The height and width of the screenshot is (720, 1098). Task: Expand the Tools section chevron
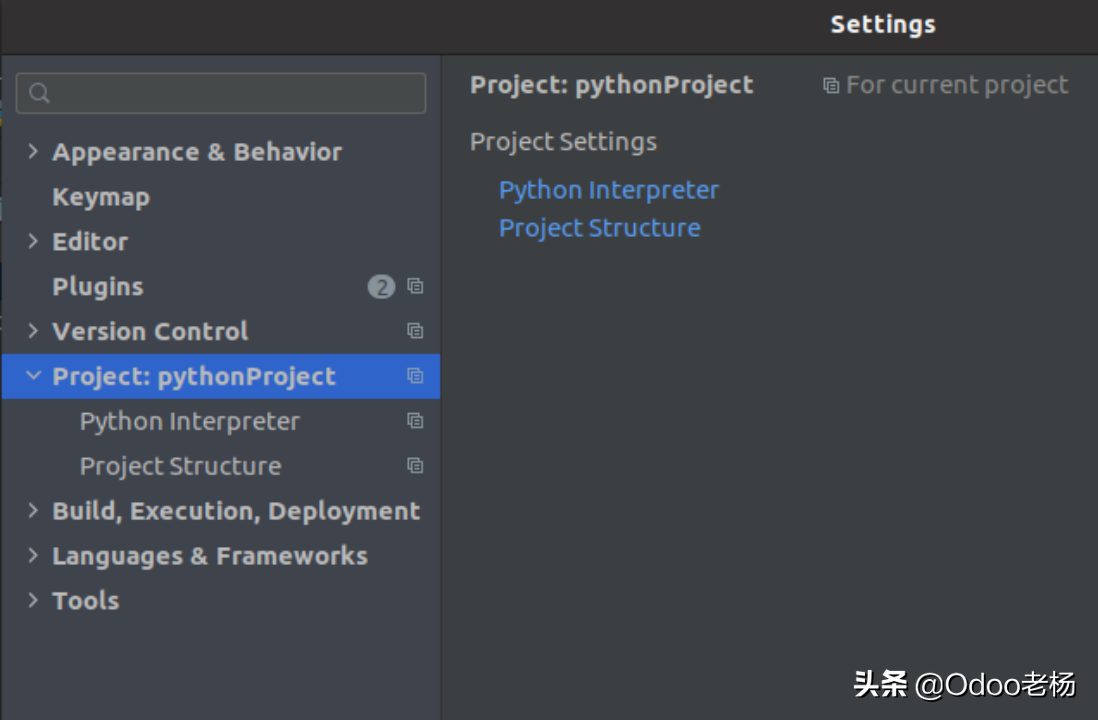point(33,600)
